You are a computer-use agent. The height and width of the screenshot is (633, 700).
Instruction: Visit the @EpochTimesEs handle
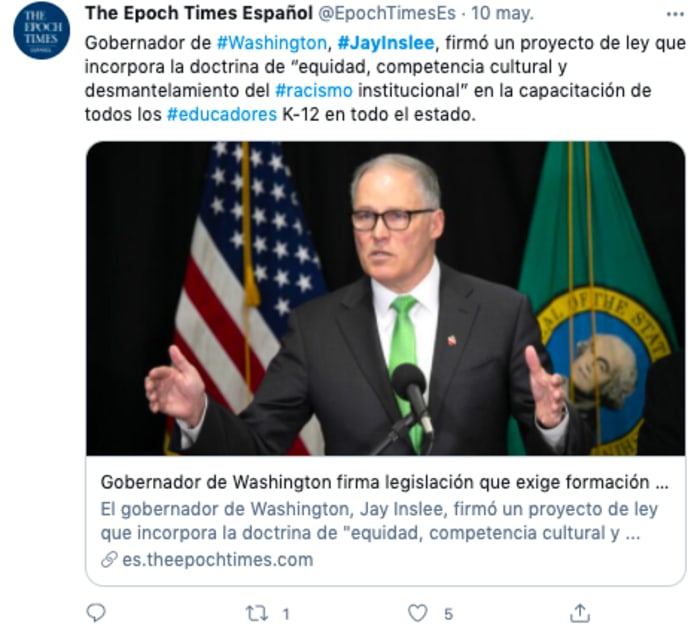[387, 13]
